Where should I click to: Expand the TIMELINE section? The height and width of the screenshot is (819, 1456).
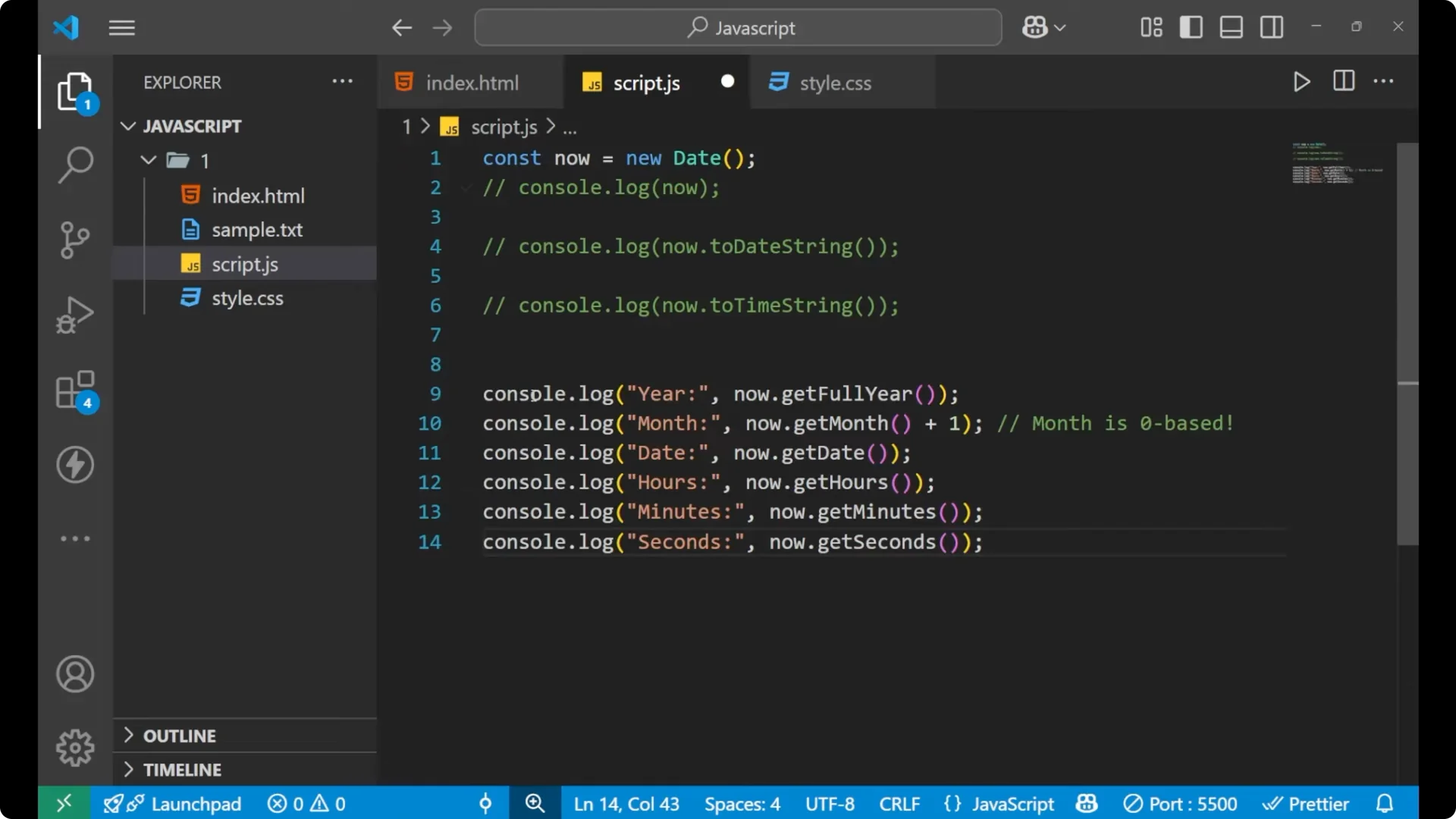coord(182,769)
